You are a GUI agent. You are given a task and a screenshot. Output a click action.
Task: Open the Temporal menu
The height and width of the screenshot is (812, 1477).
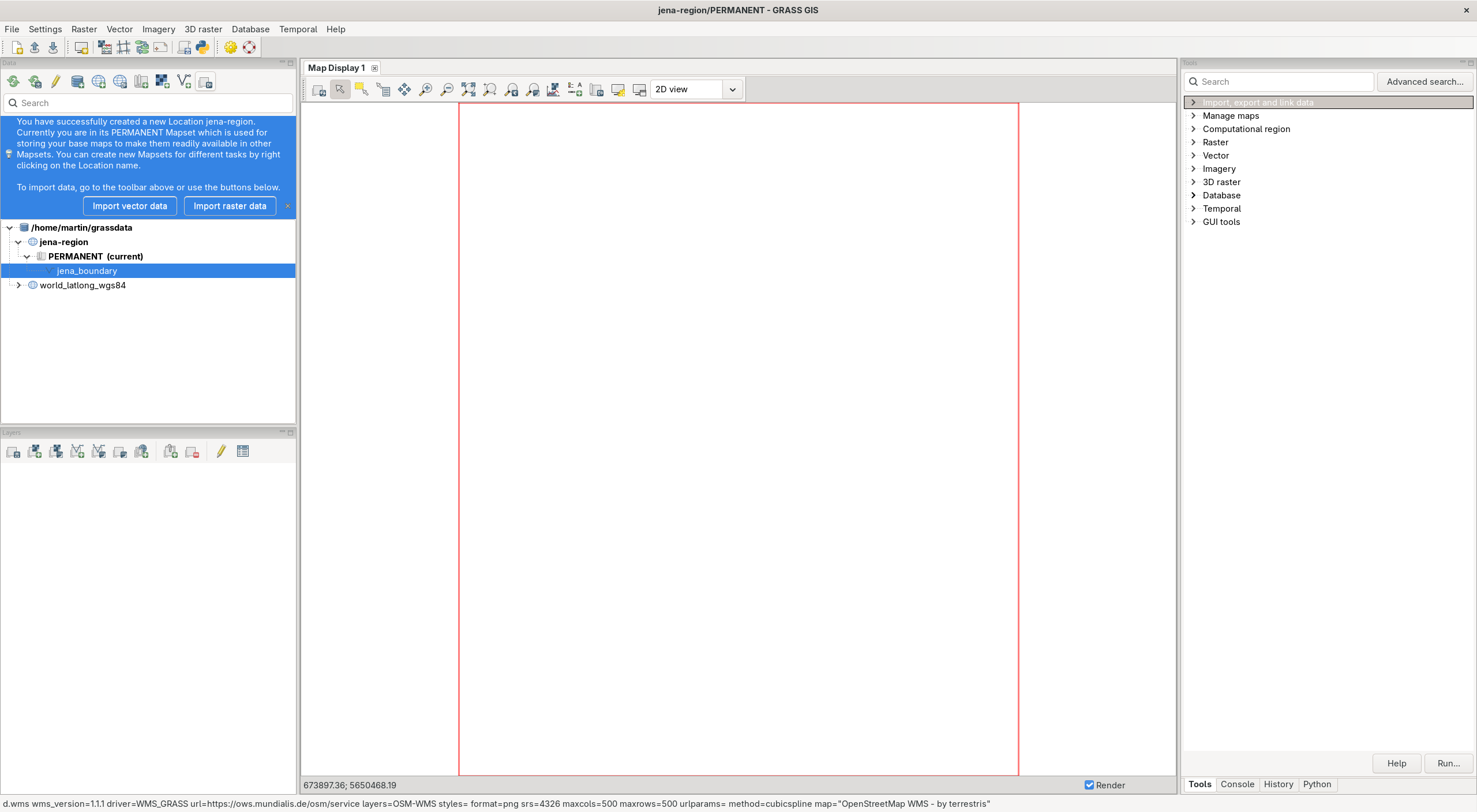298,29
